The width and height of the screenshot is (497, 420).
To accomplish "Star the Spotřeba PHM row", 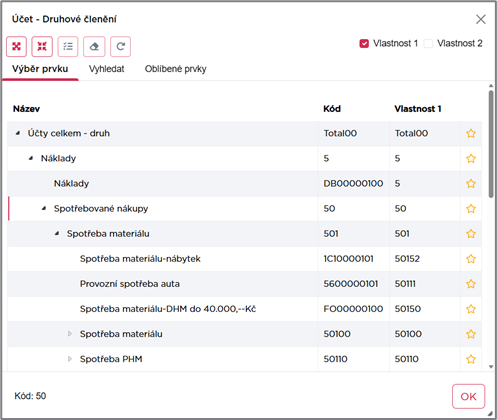I will pyautogui.click(x=471, y=359).
